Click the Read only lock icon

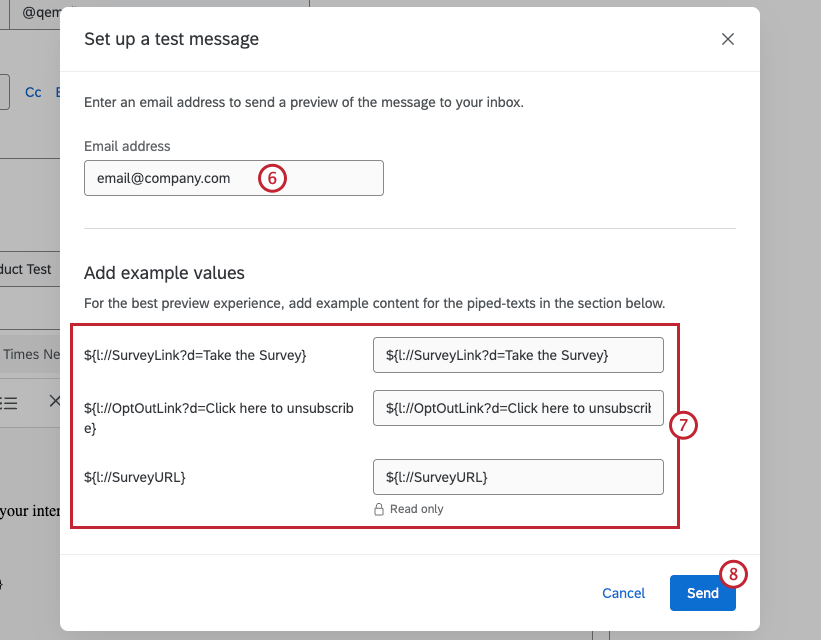[378, 509]
